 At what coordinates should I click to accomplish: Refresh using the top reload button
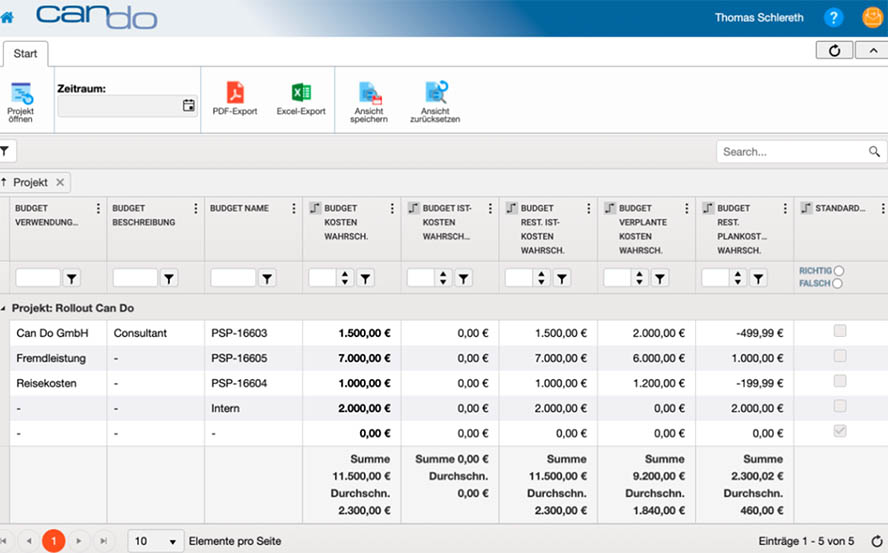[x=834, y=50]
